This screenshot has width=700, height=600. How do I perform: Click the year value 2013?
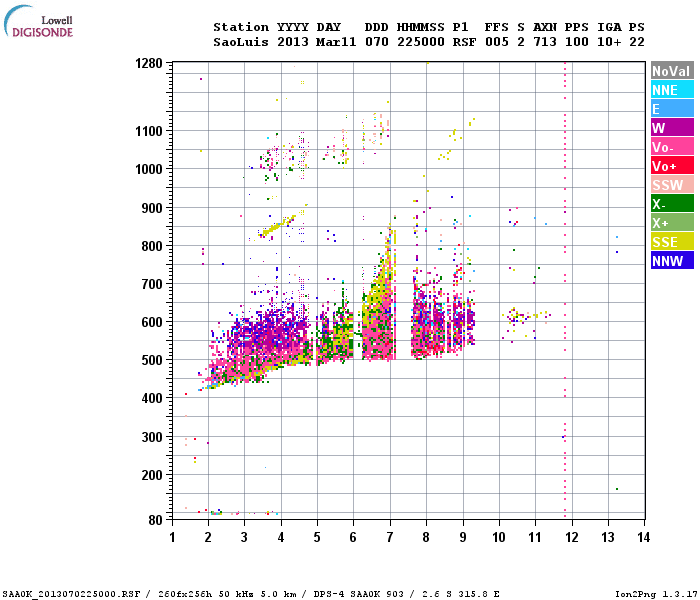pyautogui.click(x=292, y=42)
